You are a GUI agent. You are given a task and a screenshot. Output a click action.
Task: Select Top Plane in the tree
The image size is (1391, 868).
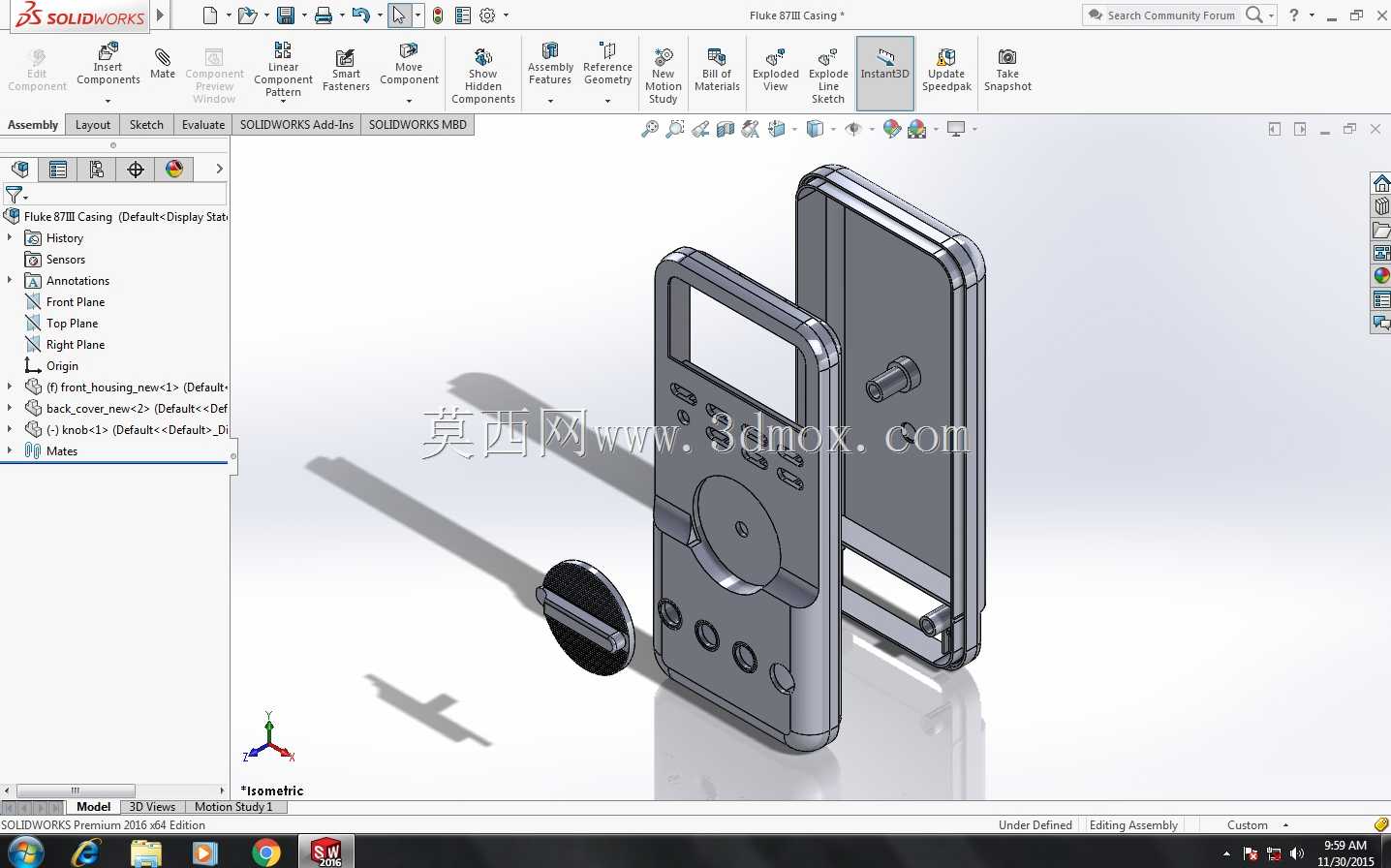72,324
